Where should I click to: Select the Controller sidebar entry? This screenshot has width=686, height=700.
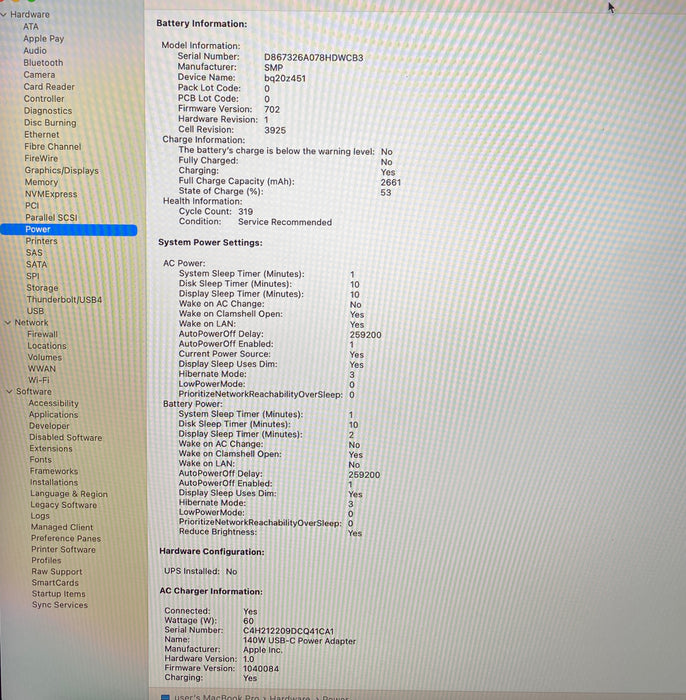(44, 99)
